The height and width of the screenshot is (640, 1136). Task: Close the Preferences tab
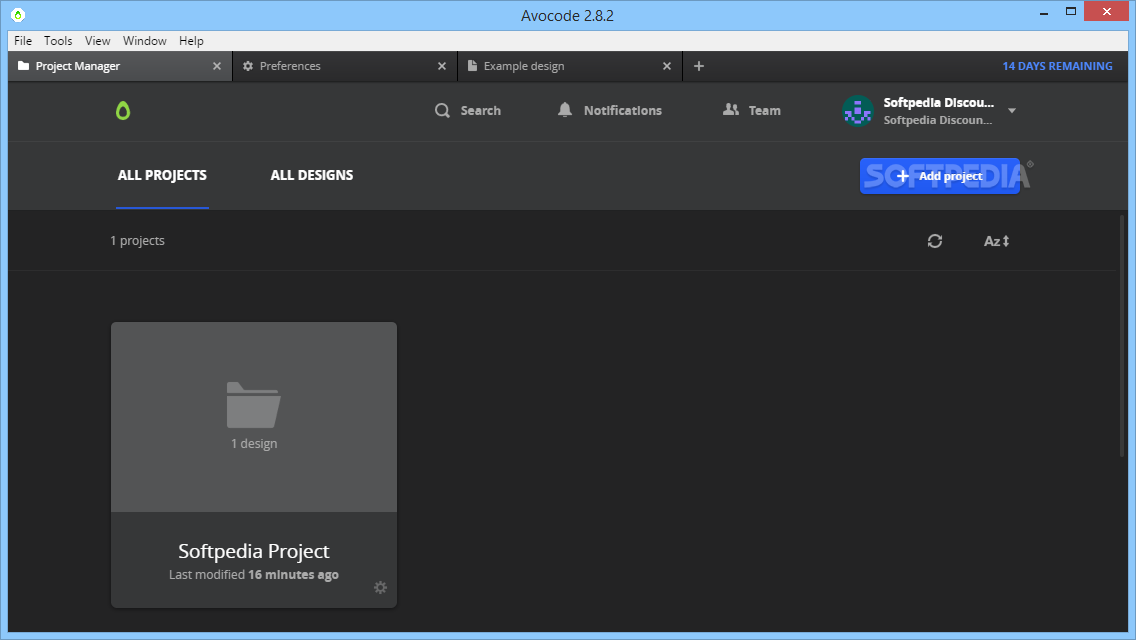[x=442, y=66]
